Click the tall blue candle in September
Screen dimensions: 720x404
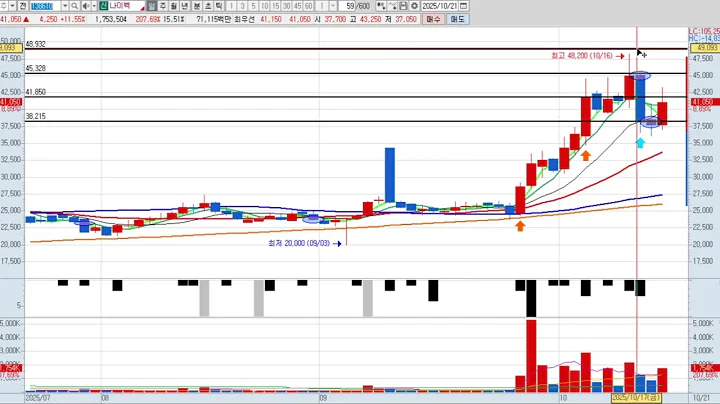tap(389, 175)
